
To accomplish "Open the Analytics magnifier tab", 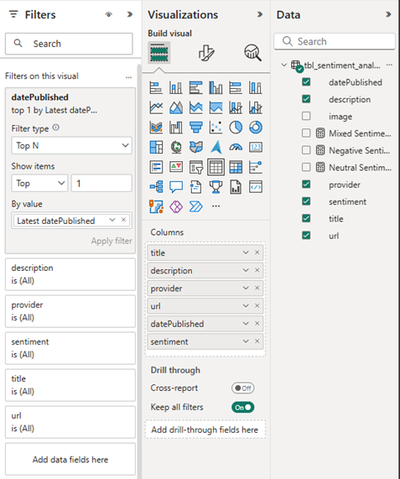I will (253, 53).
